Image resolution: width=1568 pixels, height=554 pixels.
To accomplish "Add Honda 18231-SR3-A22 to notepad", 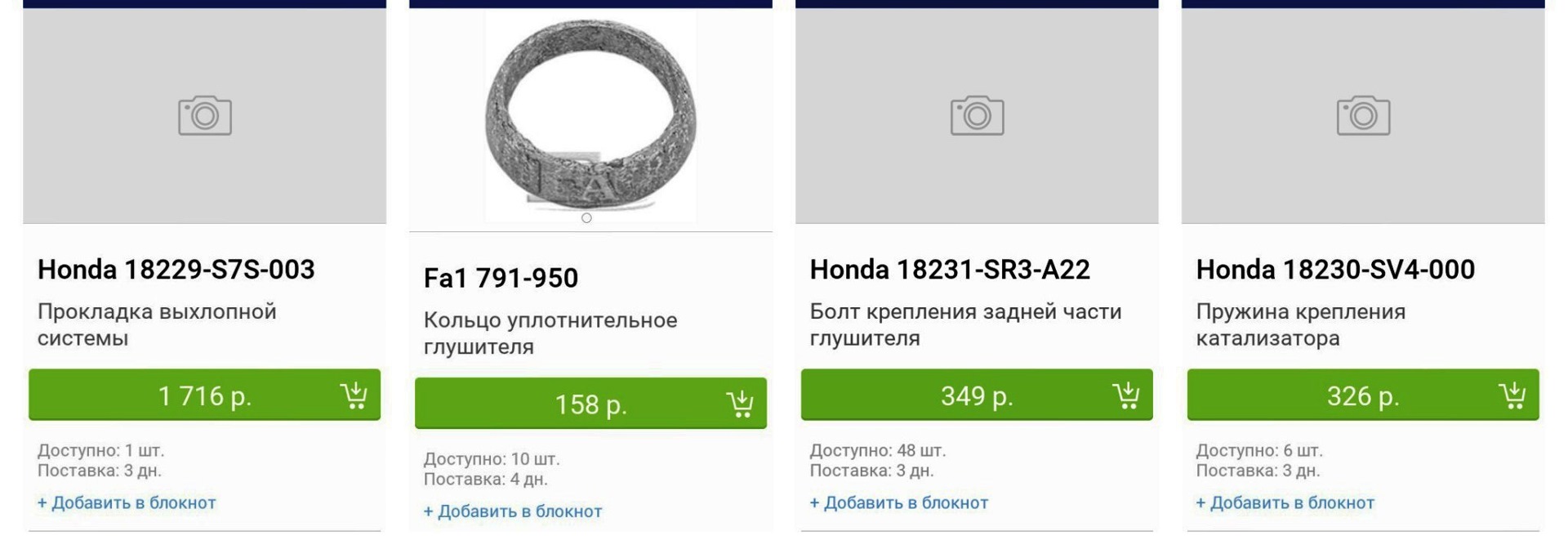I will [899, 503].
